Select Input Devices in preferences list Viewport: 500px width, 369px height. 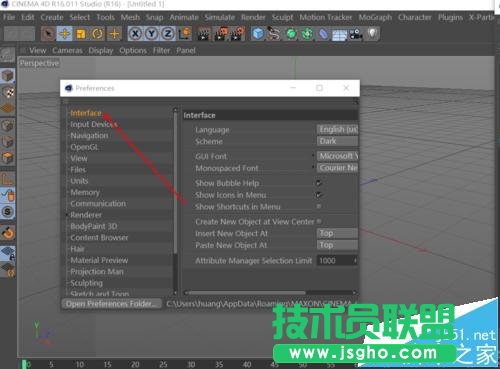tap(94, 124)
